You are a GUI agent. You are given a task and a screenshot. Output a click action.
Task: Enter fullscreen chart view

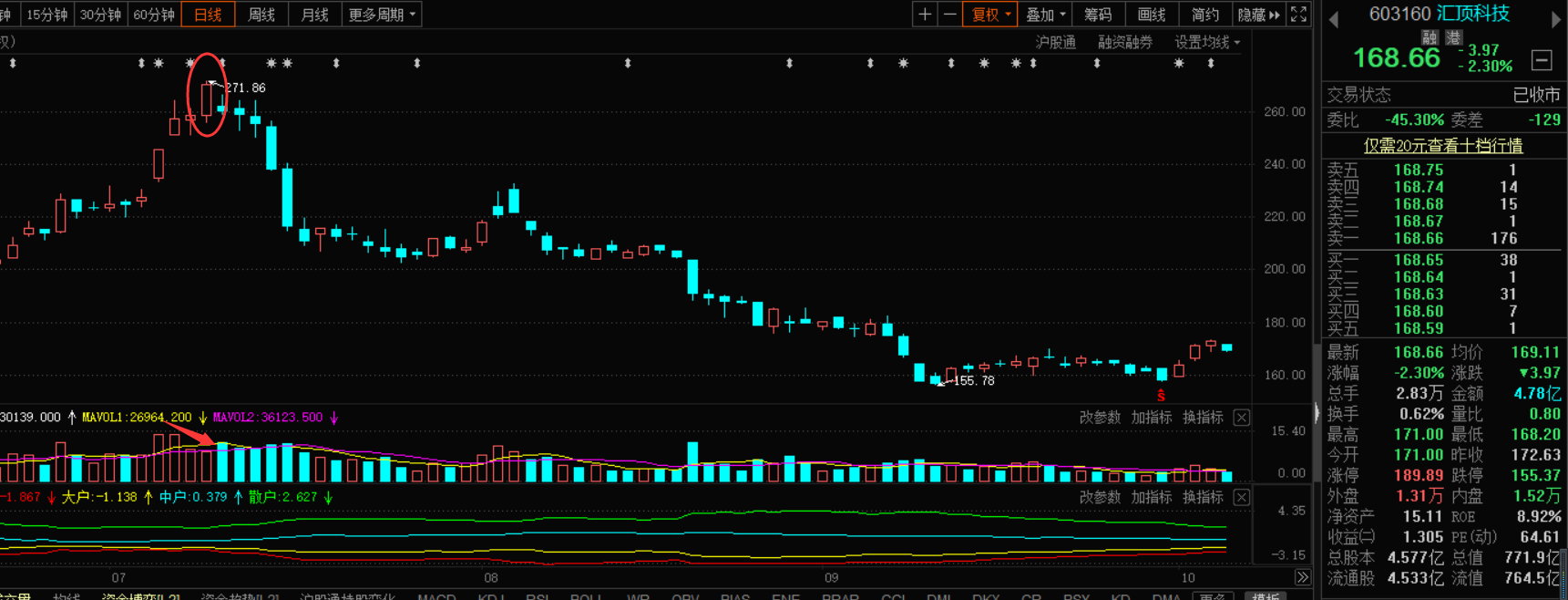[x=1299, y=15]
